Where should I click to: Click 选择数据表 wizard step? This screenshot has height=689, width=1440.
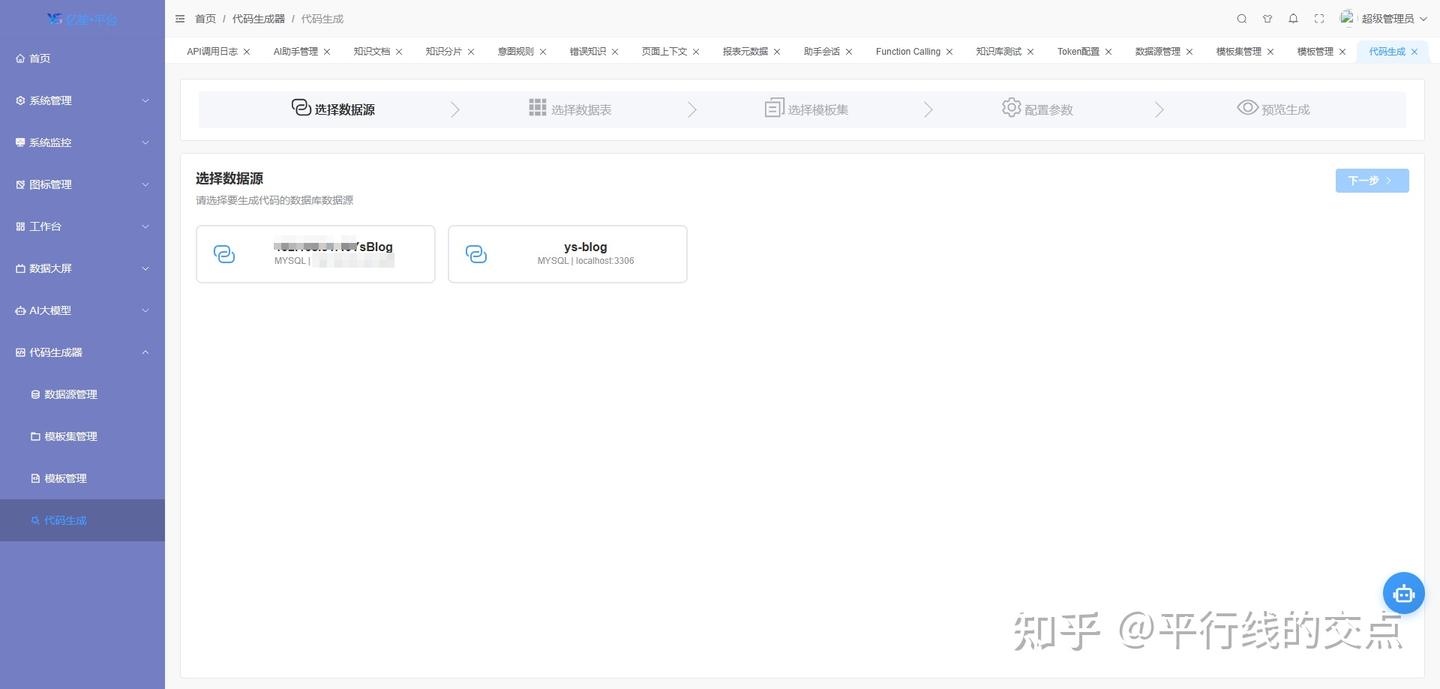click(x=570, y=109)
